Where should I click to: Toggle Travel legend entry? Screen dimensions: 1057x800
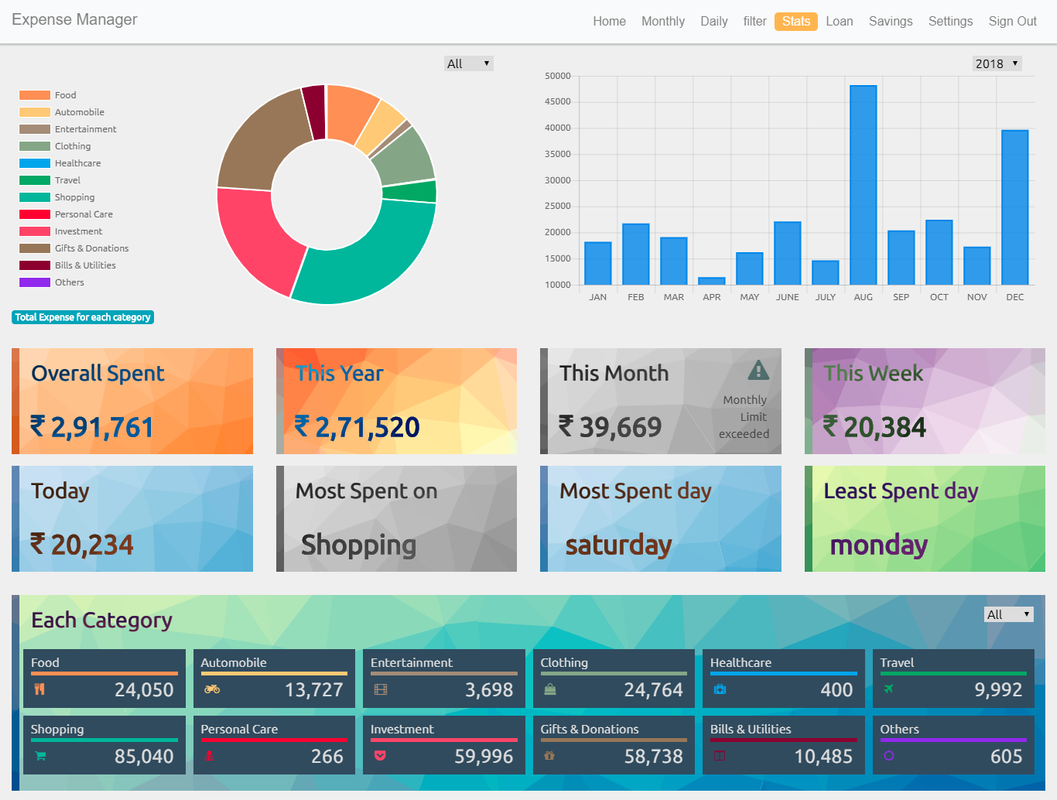click(x=50, y=180)
